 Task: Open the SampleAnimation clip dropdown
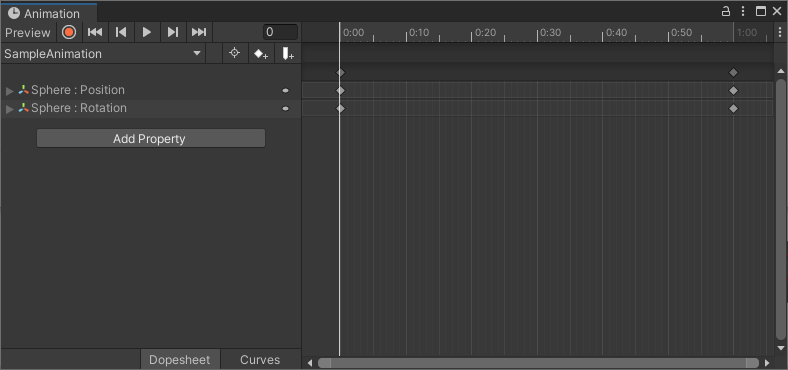tap(103, 54)
